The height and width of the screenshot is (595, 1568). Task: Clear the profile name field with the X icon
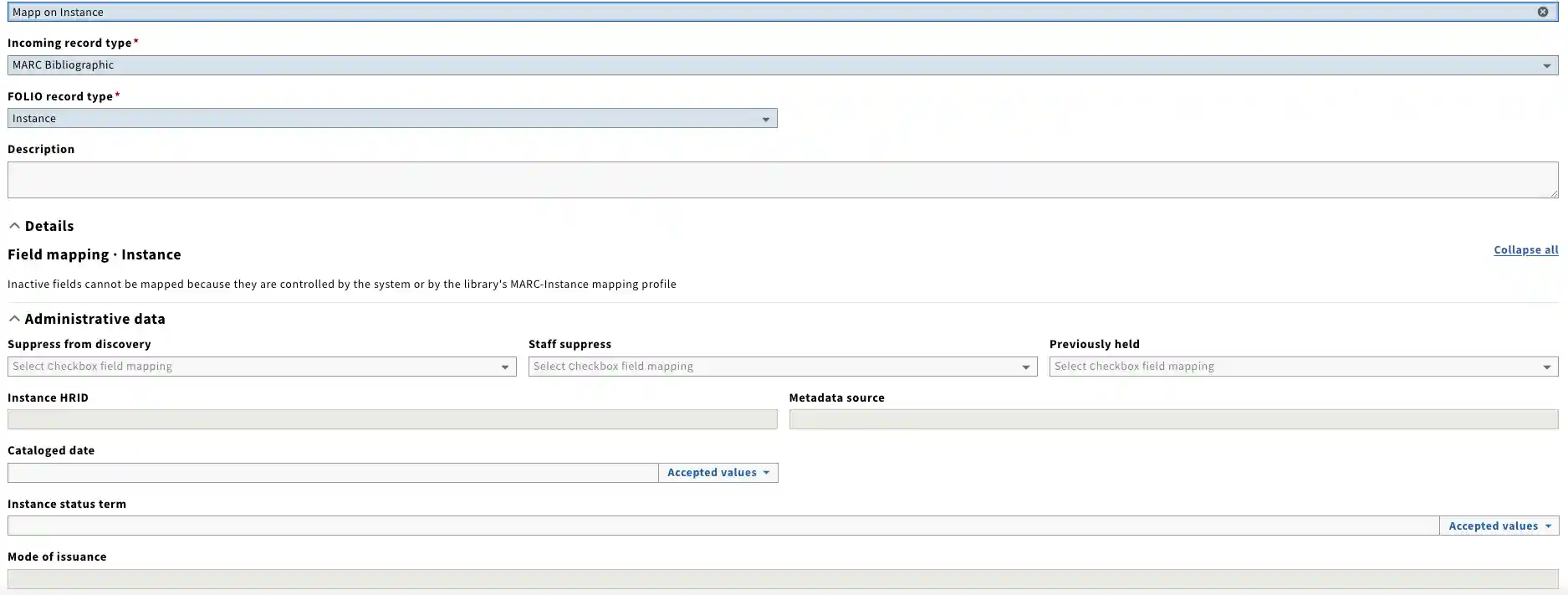tap(1542, 12)
